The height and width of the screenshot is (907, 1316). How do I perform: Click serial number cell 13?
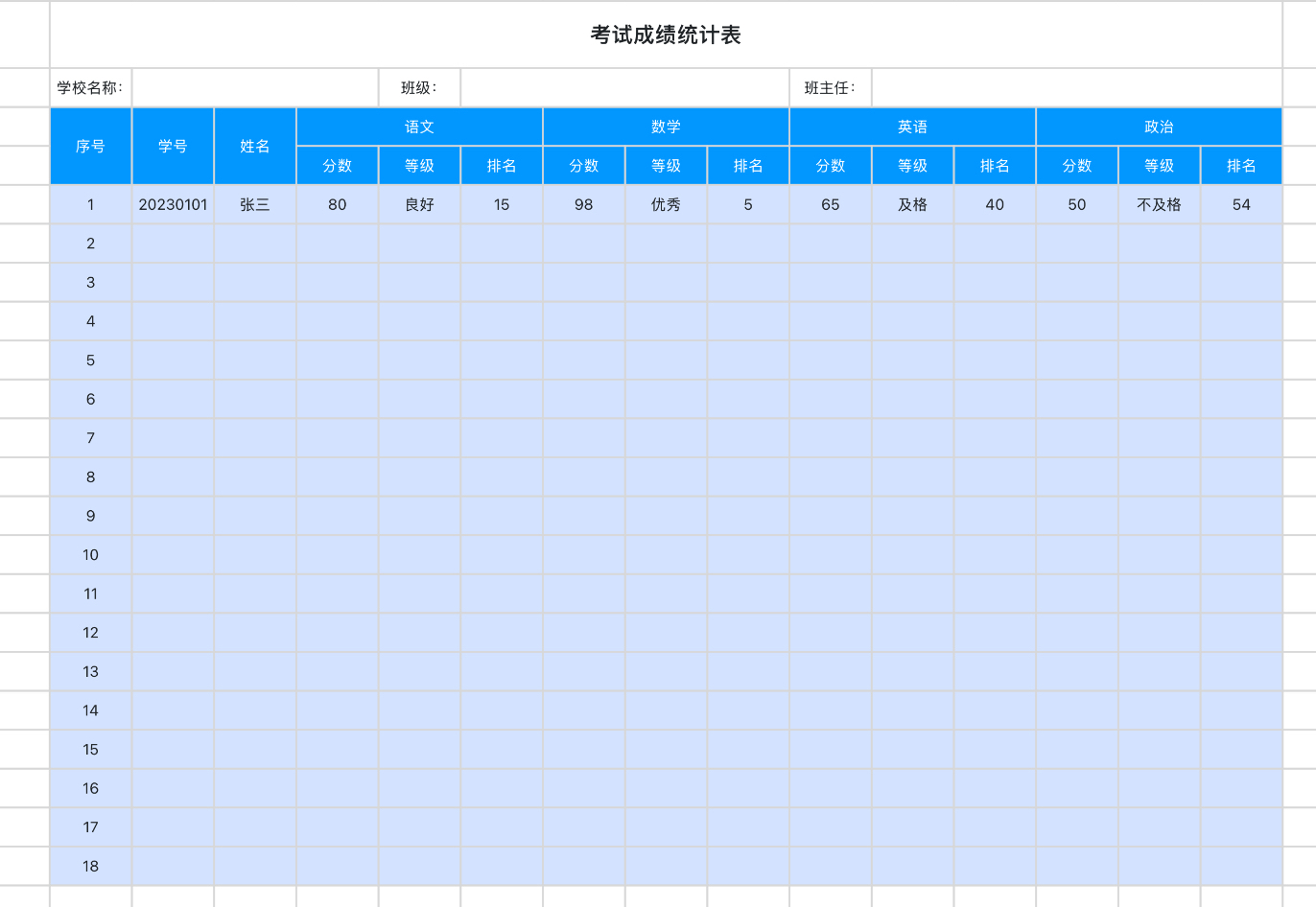click(91, 671)
